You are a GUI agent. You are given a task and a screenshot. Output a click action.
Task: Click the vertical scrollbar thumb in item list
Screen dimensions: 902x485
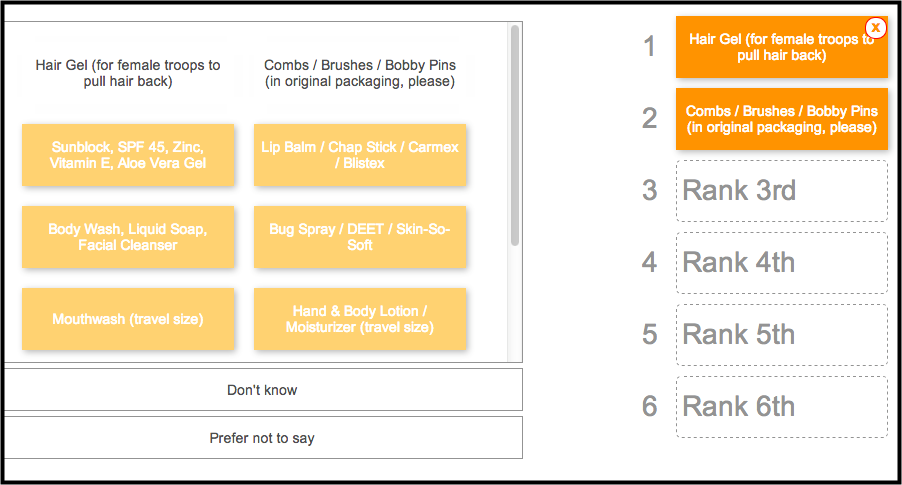(515, 135)
